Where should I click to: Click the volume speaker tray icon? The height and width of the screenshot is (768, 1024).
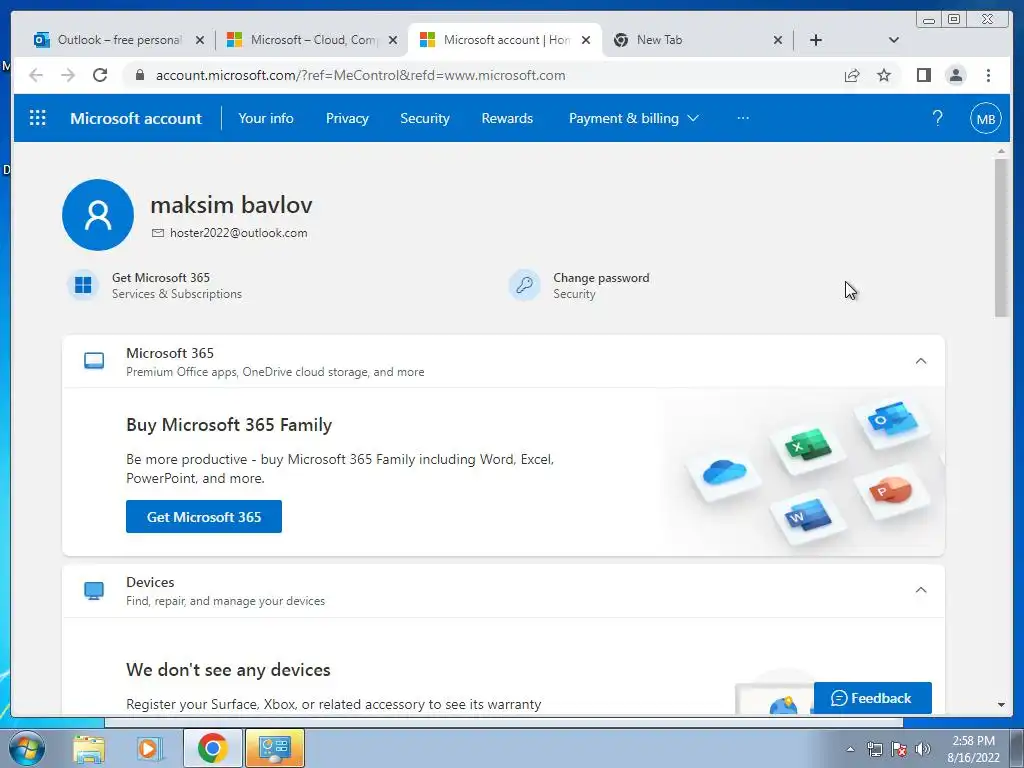923,749
